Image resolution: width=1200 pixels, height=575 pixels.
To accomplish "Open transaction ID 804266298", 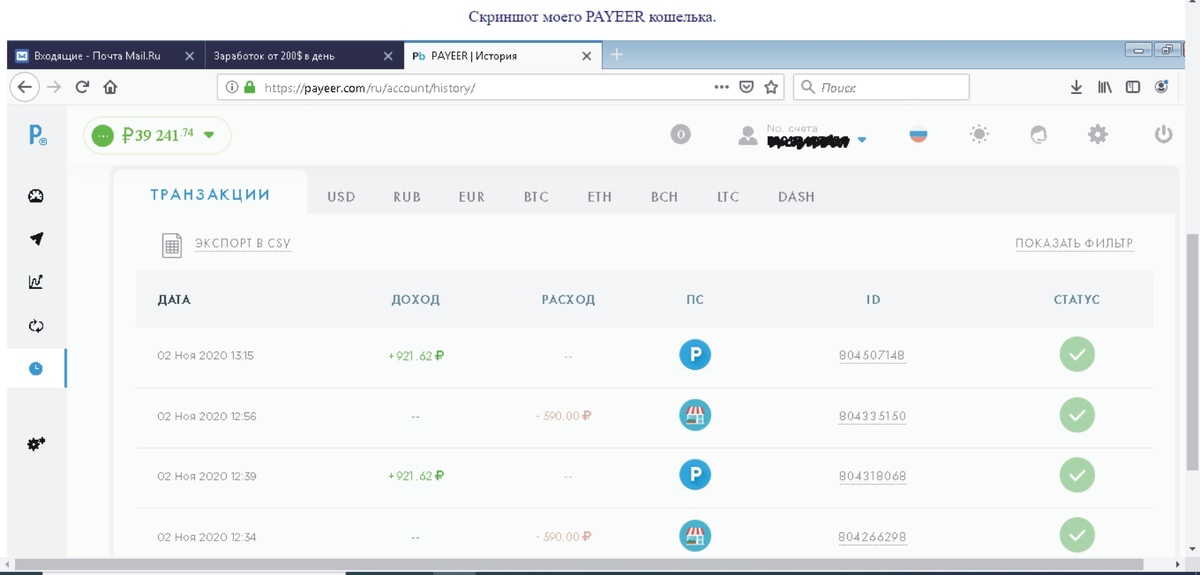I will click(x=872, y=537).
